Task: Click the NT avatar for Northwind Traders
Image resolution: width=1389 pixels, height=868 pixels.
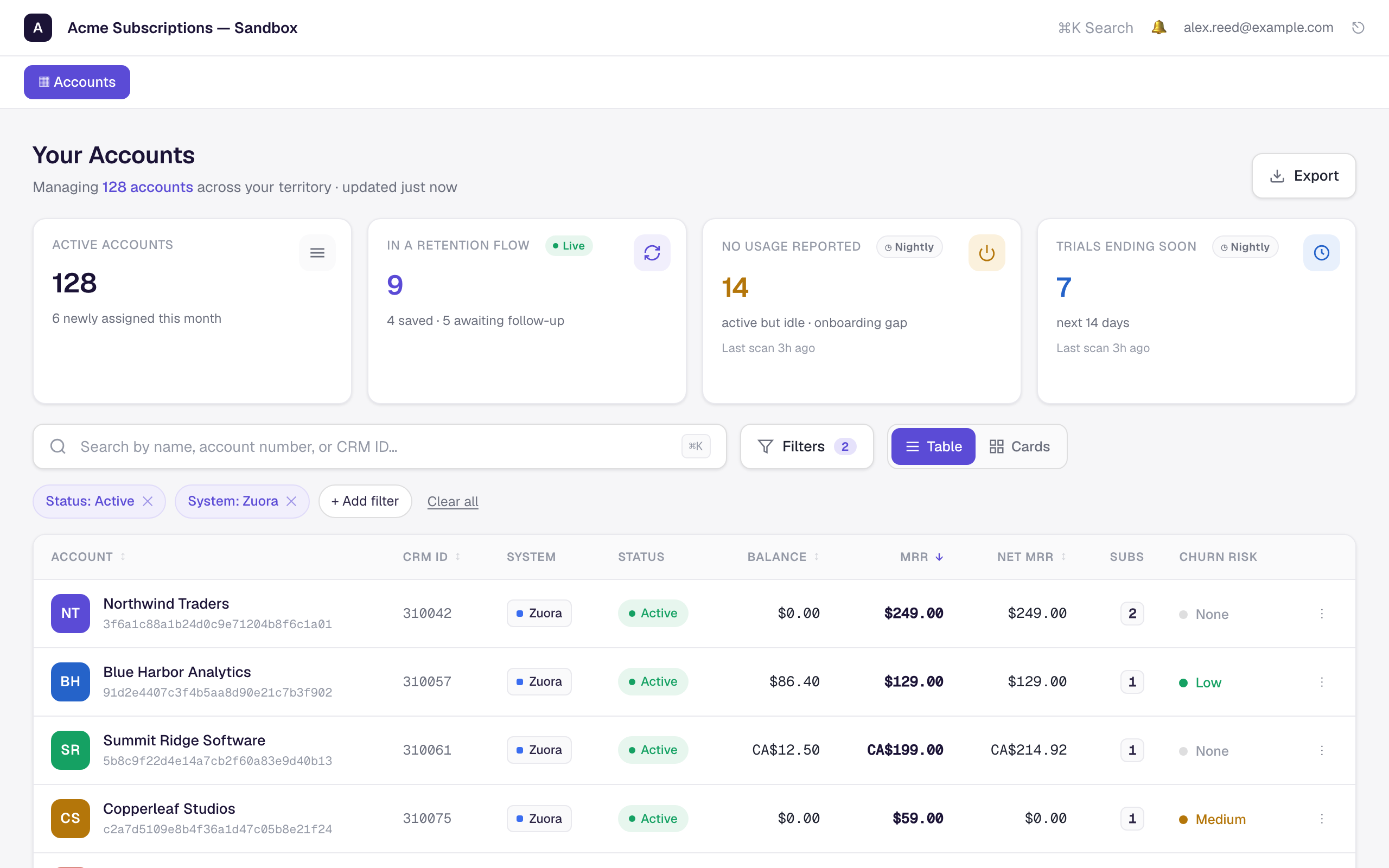Action: [x=71, y=614]
